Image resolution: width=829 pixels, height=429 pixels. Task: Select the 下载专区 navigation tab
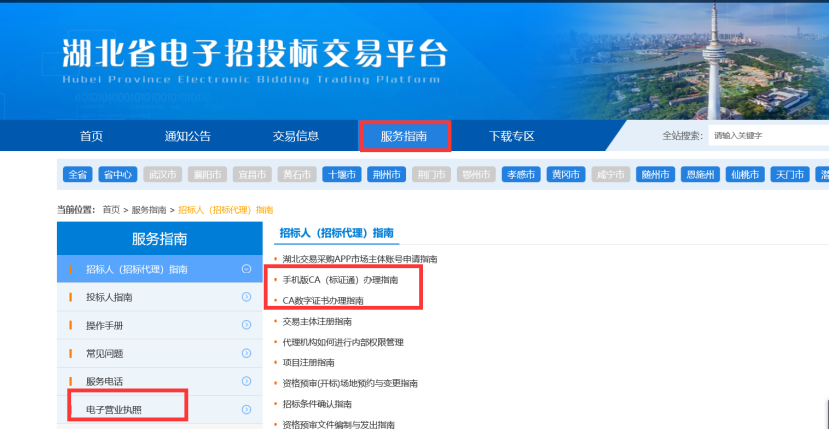511,136
